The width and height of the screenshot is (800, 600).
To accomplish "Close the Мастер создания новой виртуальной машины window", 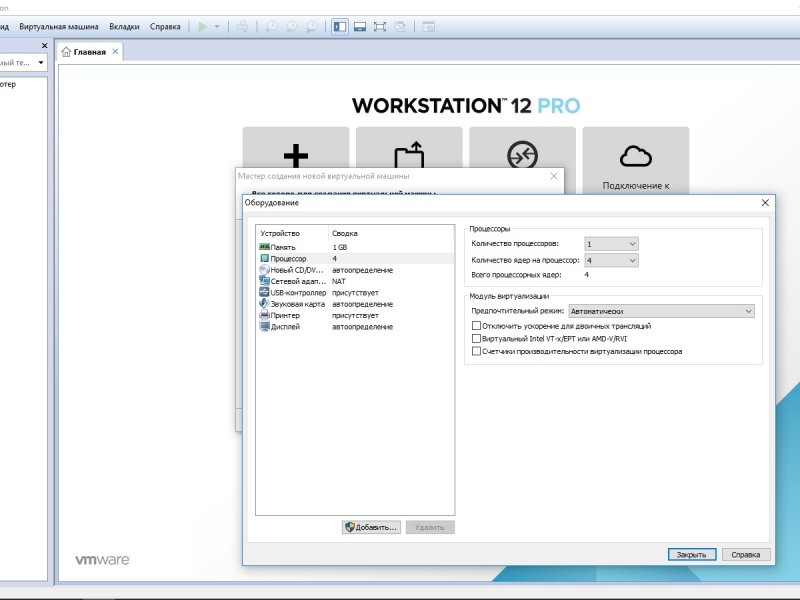I will click(x=554, y=176).
